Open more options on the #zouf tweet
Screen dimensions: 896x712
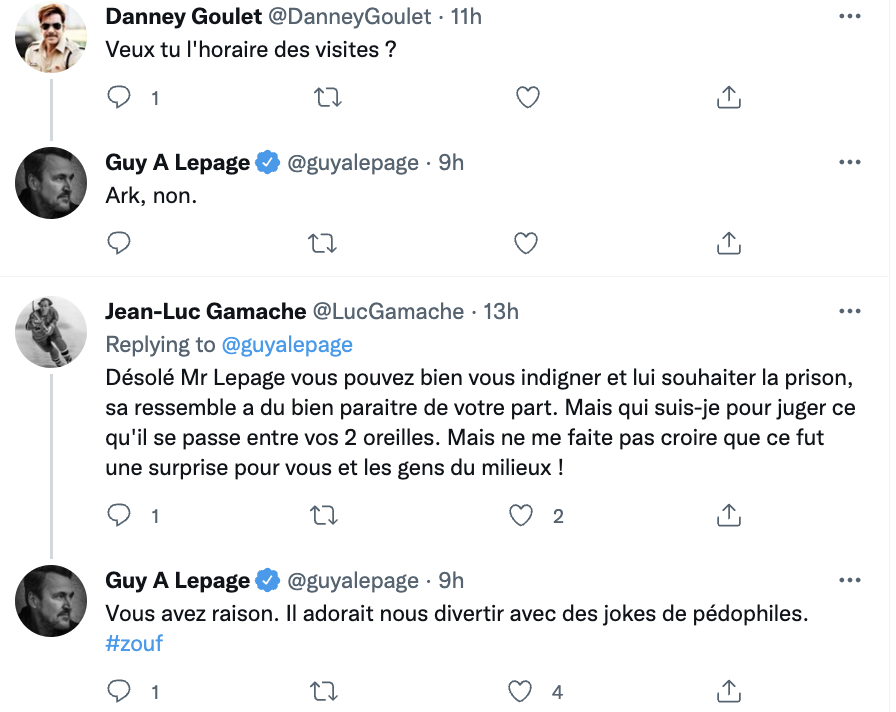(x=850, y=581)
